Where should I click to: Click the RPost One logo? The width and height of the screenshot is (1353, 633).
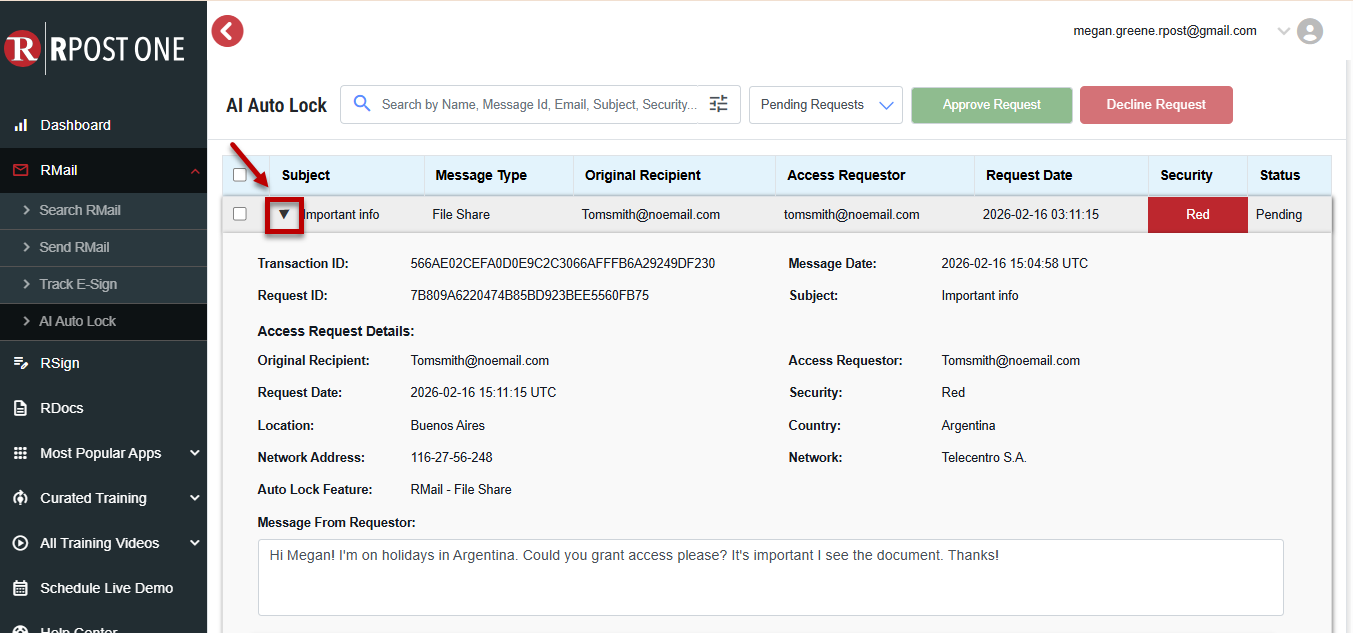pyautogui.click(x=96, y=48)
